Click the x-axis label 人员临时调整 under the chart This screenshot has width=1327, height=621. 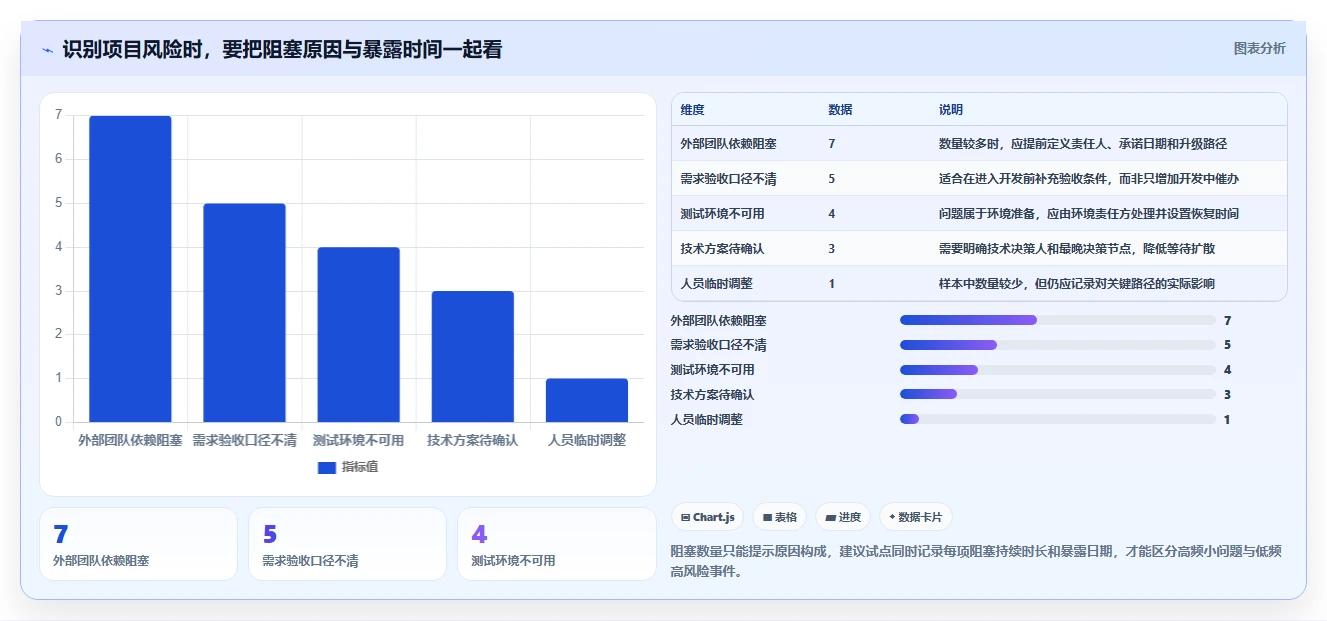[587, 440]
